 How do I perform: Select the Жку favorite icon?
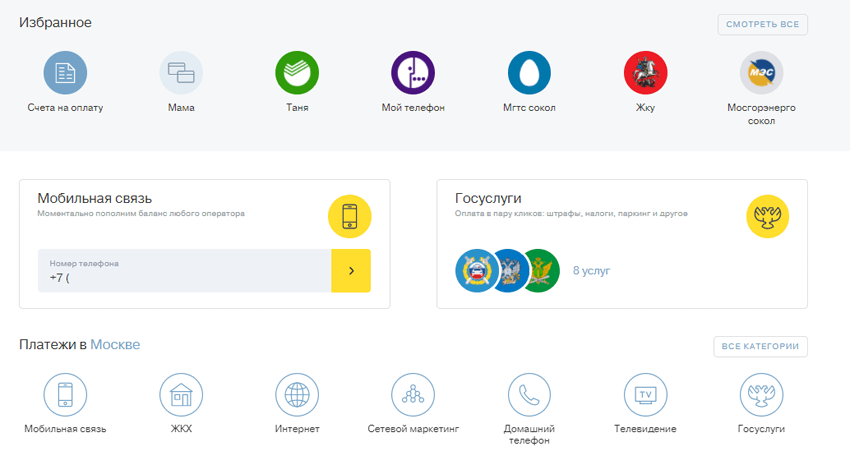coord(645,73)
